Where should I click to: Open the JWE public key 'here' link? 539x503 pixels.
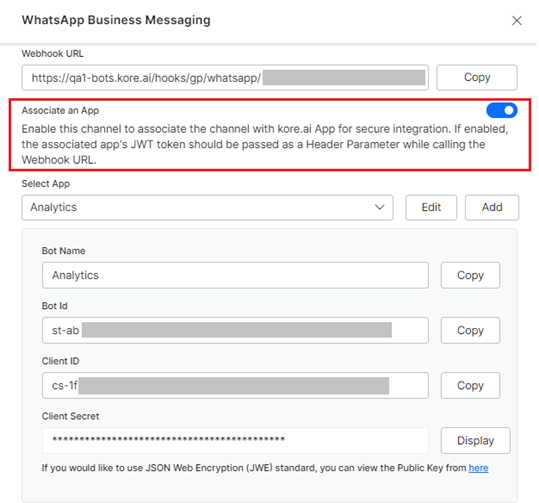[478, 468]
